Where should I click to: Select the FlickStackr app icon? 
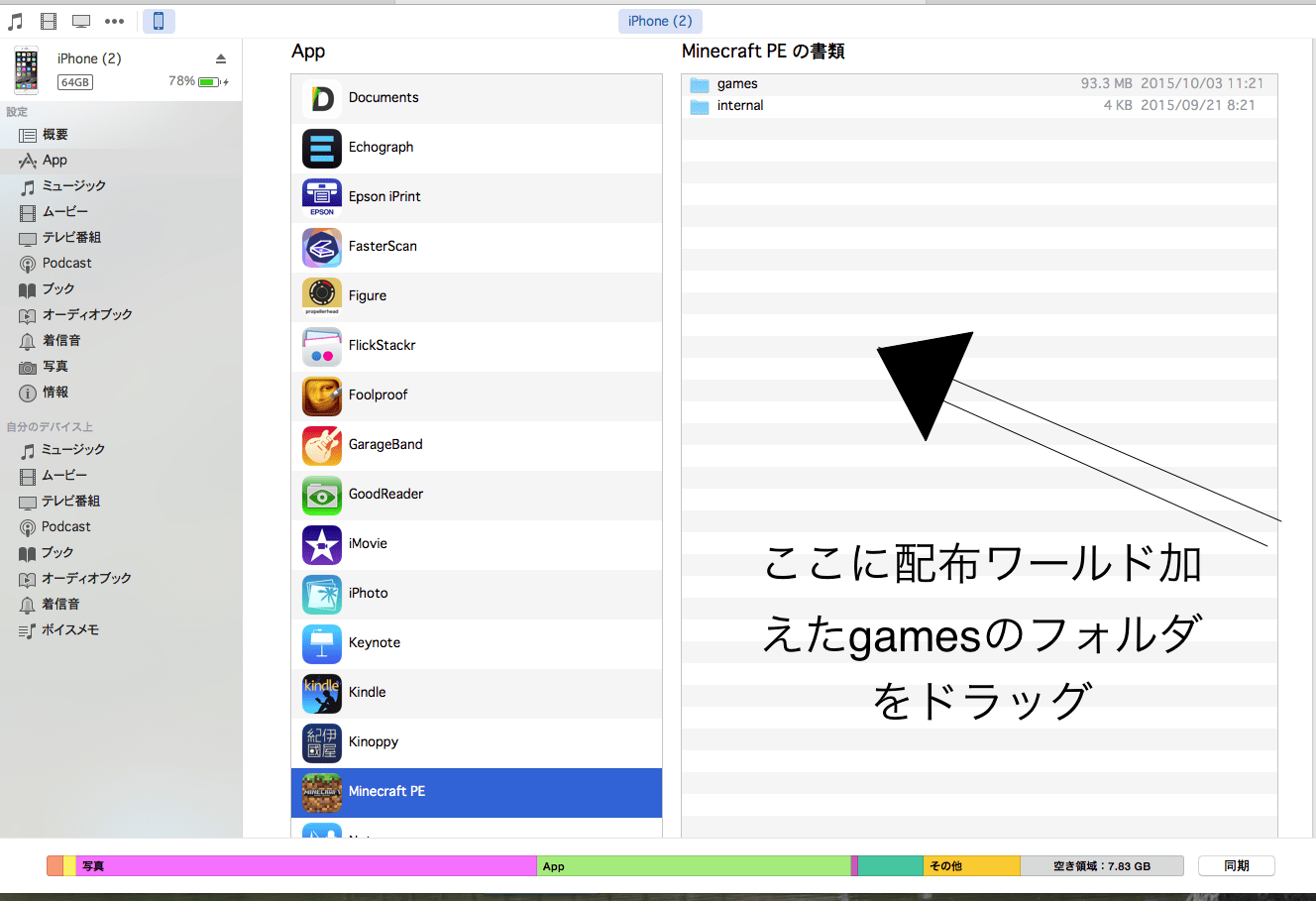pyautogui.click(x=322, y=346)
